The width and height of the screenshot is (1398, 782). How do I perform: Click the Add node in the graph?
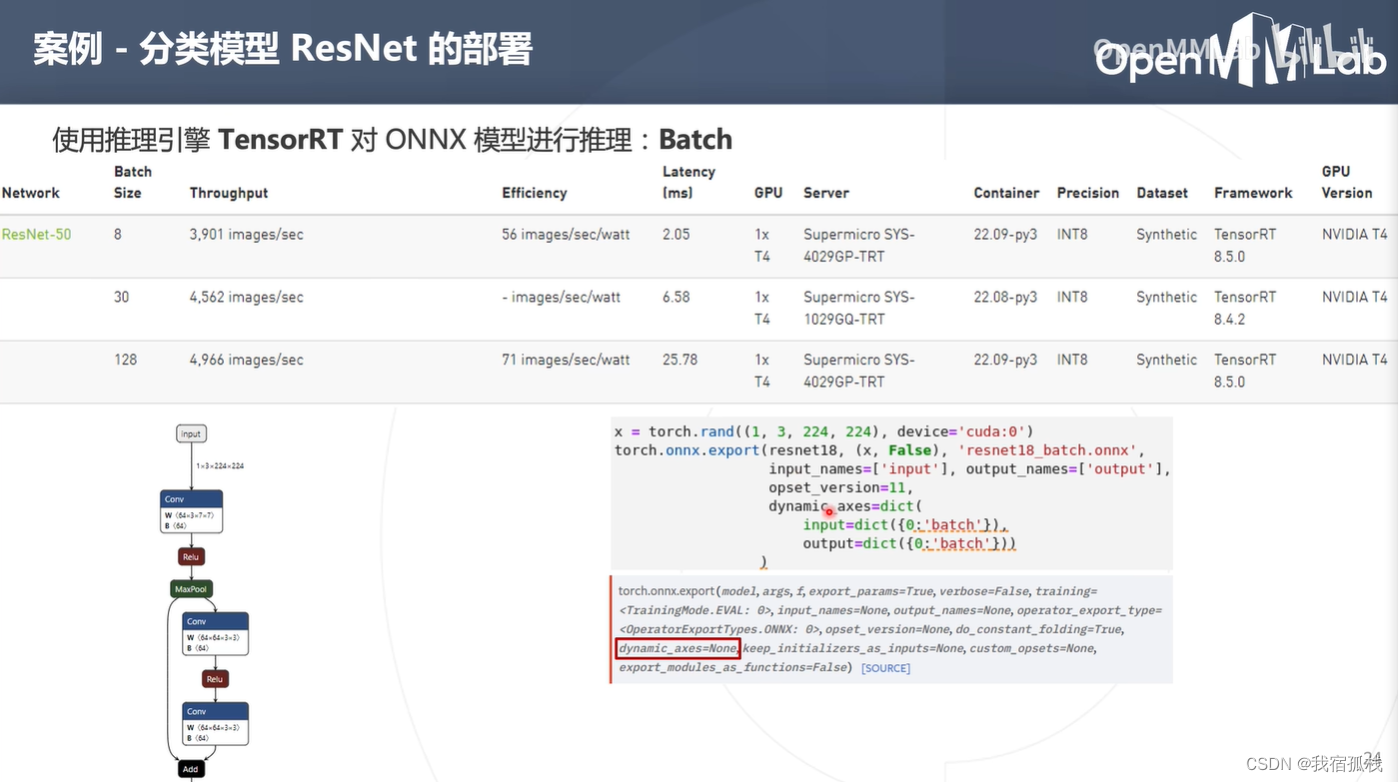point(191,769)
